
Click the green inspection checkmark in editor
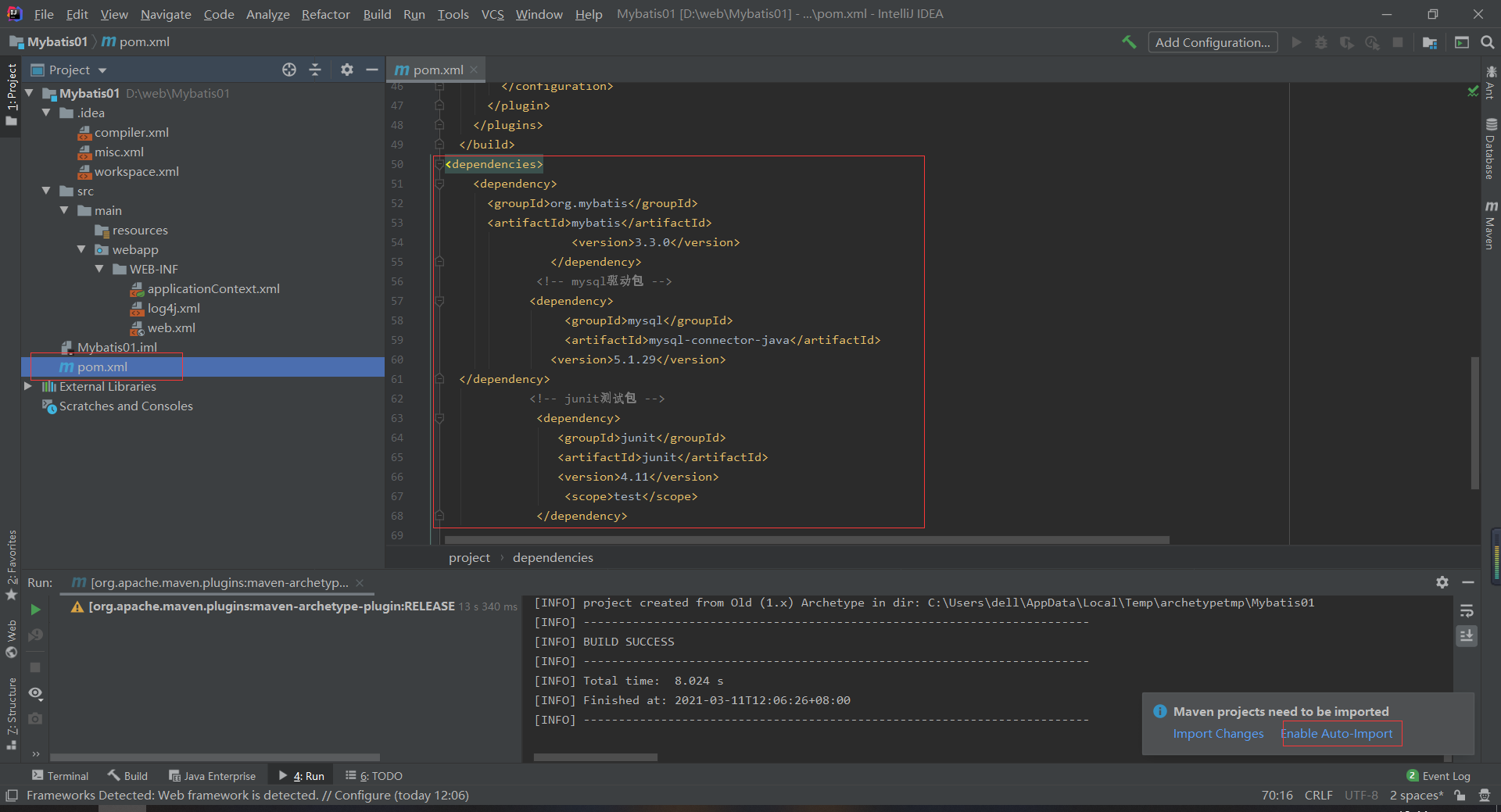[1473, 91]
